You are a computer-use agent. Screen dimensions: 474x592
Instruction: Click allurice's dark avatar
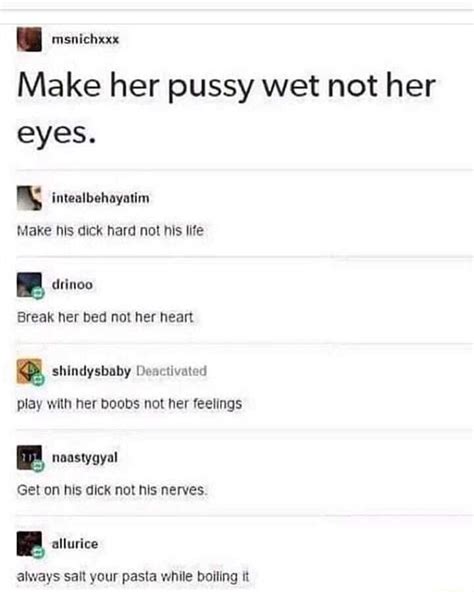coord(29,544)
